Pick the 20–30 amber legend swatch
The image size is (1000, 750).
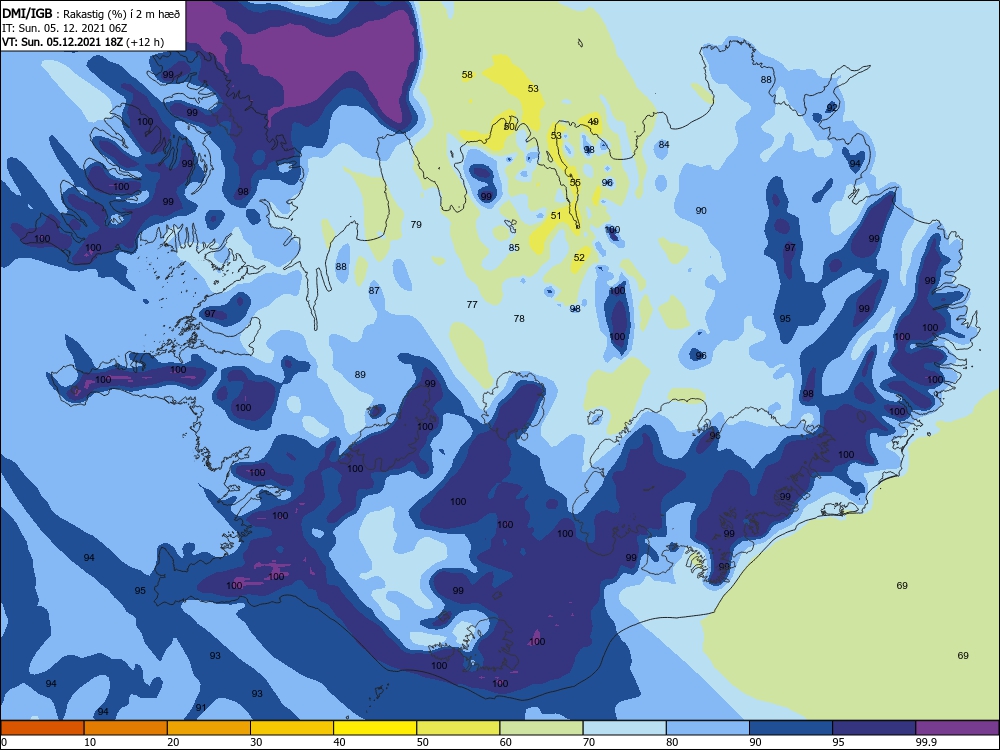209,728
